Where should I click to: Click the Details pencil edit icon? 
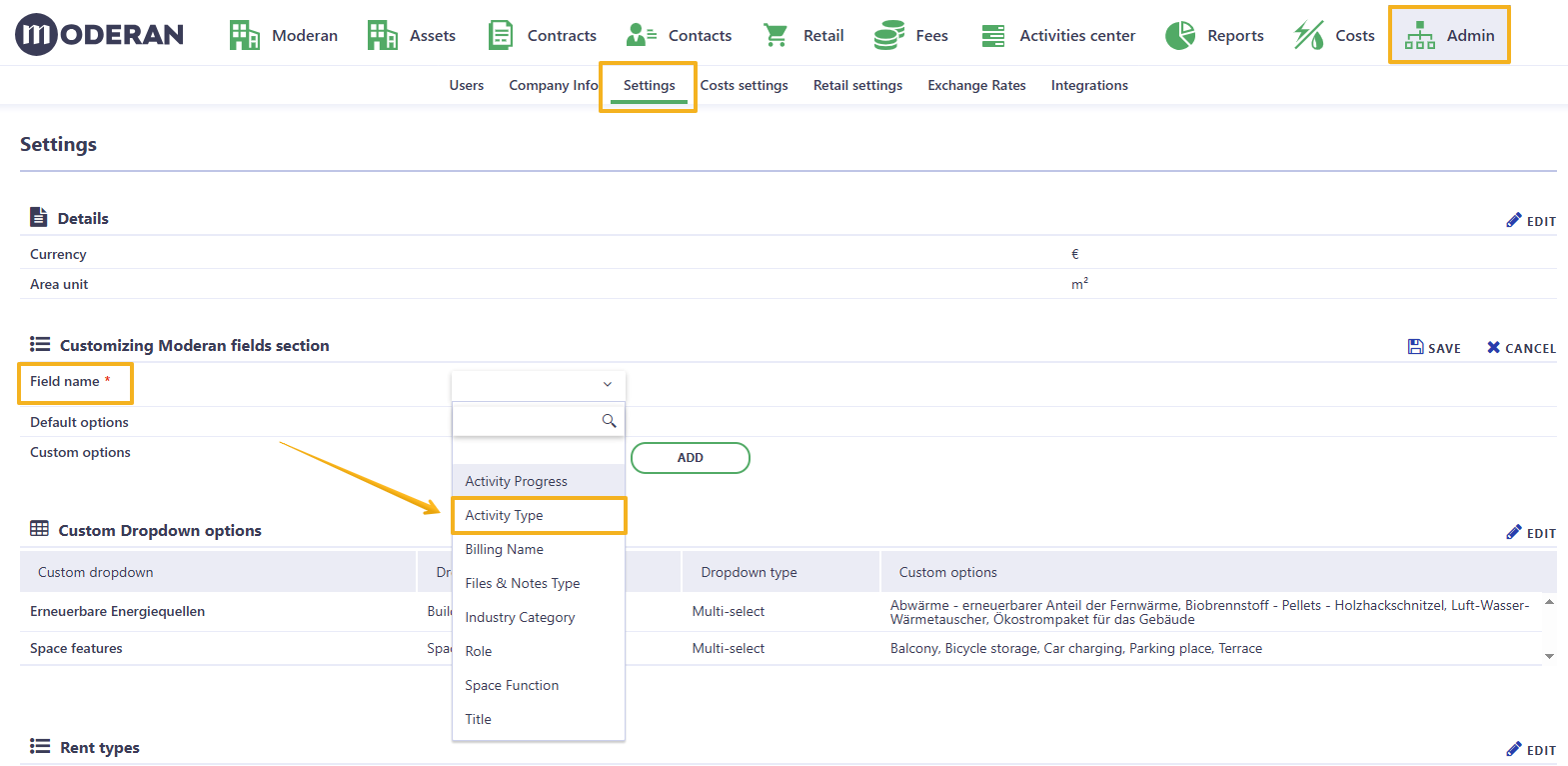pyautogui.click(x=1514, y=220)
